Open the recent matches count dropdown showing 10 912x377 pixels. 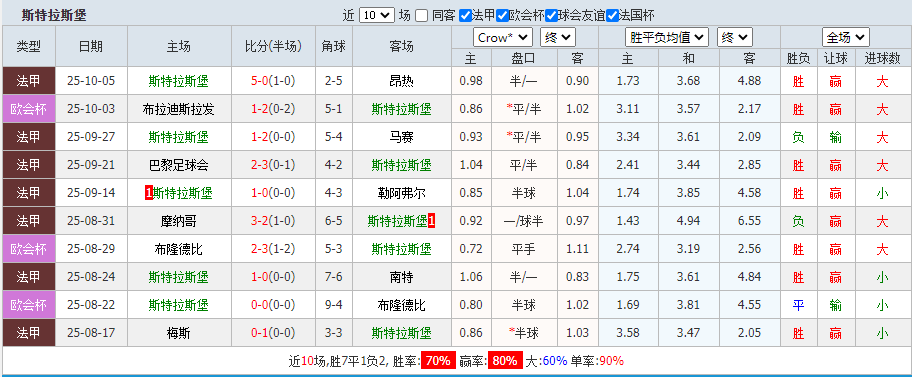click(x=377, y=16)
